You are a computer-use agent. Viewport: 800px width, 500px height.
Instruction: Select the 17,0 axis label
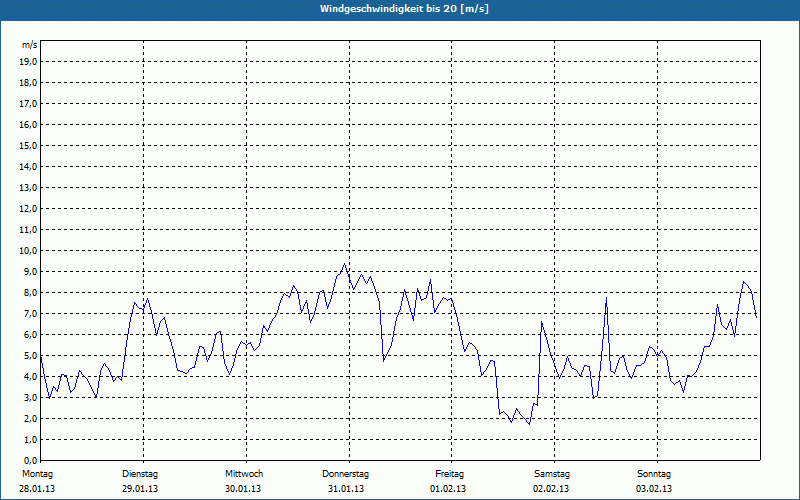pos(29,104)
